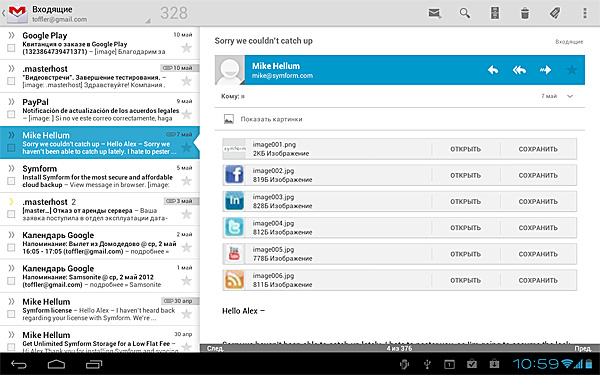Click ОТКРЫТЬ for image002.jpg

pos(465,175)
